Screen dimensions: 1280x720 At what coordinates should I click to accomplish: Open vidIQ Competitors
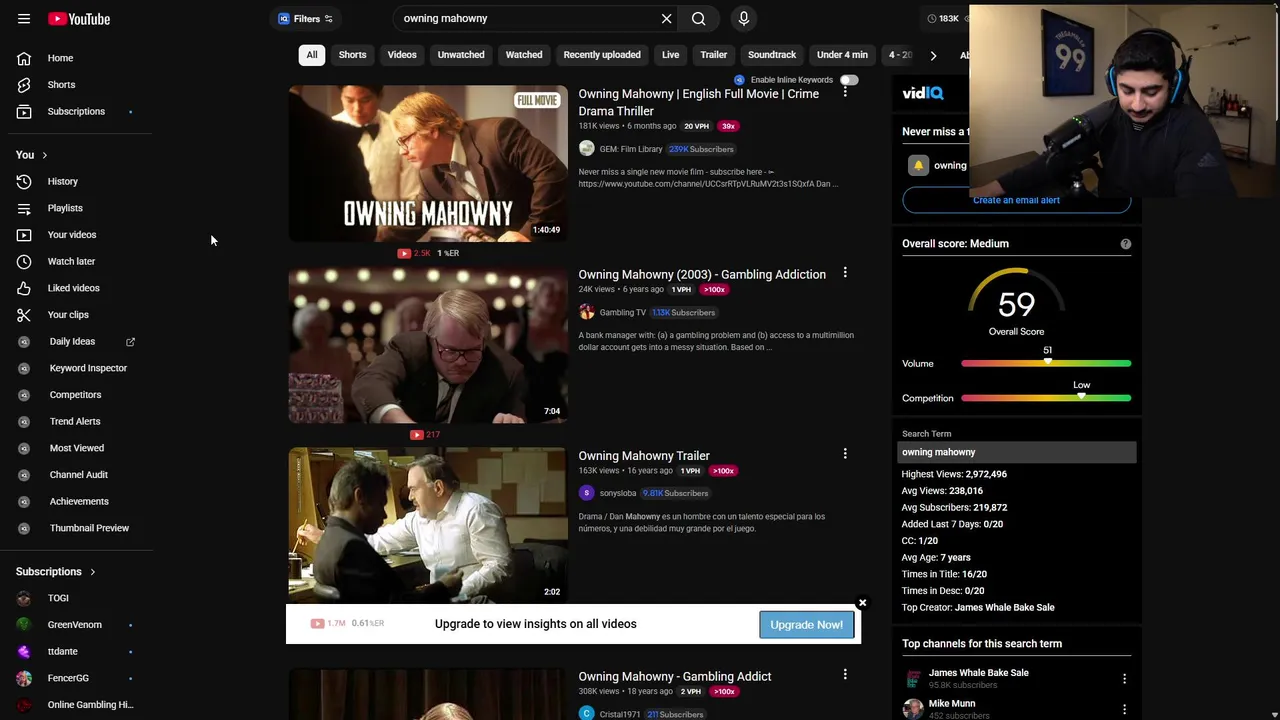[x=76, y=395]
